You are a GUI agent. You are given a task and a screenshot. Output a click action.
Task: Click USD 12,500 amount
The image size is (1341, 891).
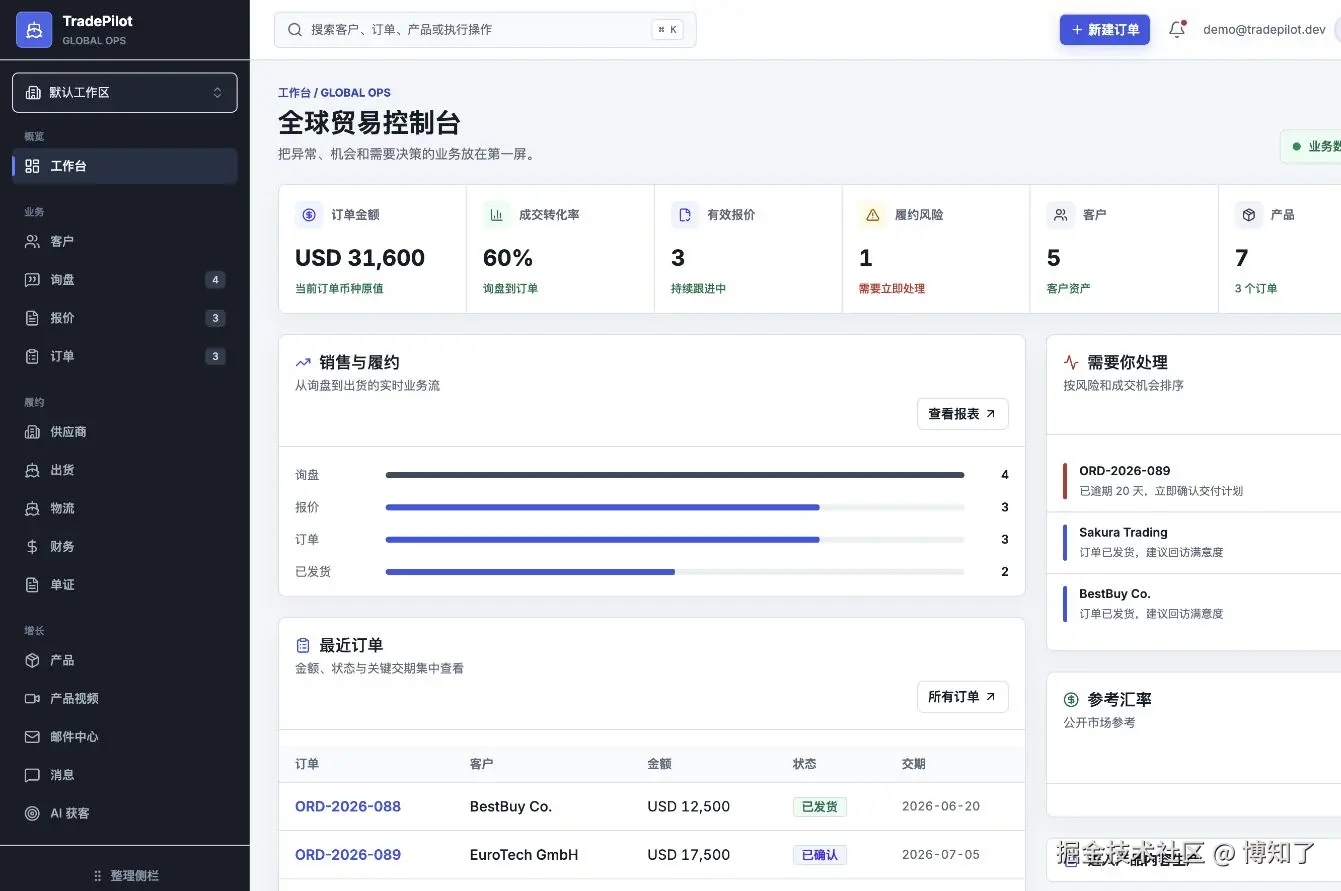[x=689, y=806]
